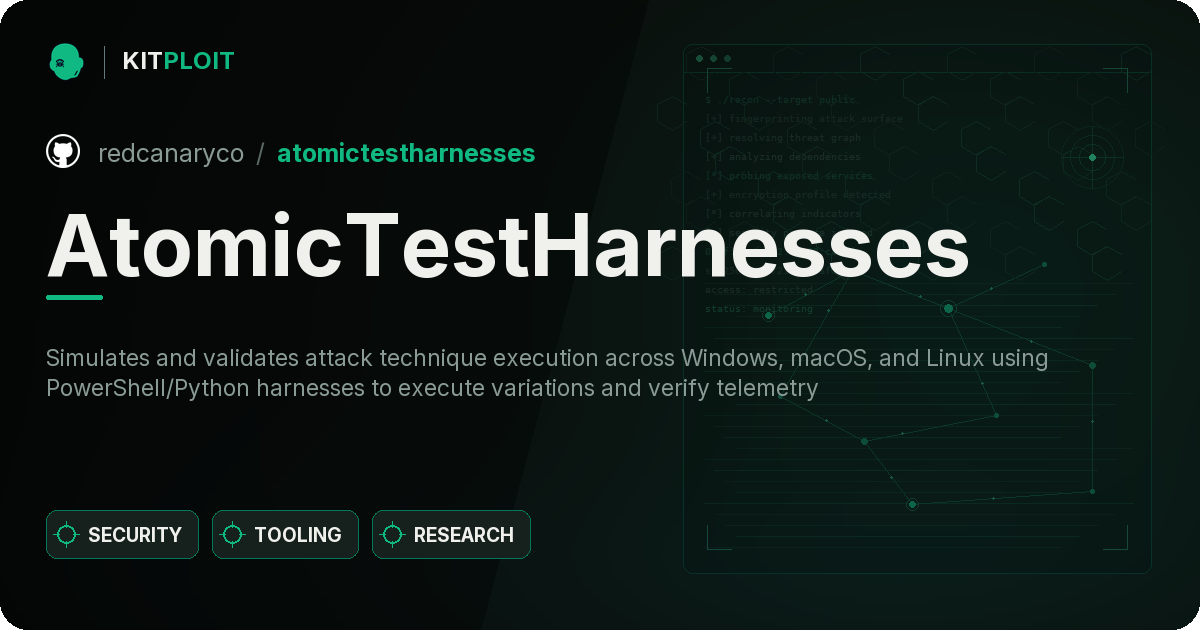Click the 'access: restricted' terminal line
The width and height of the screenshot is (1200, 630).
[x=759, y=290]
